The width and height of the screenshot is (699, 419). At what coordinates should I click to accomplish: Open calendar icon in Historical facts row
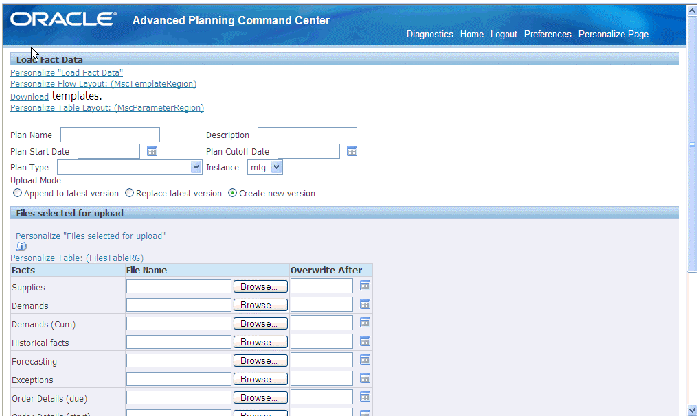365,341
